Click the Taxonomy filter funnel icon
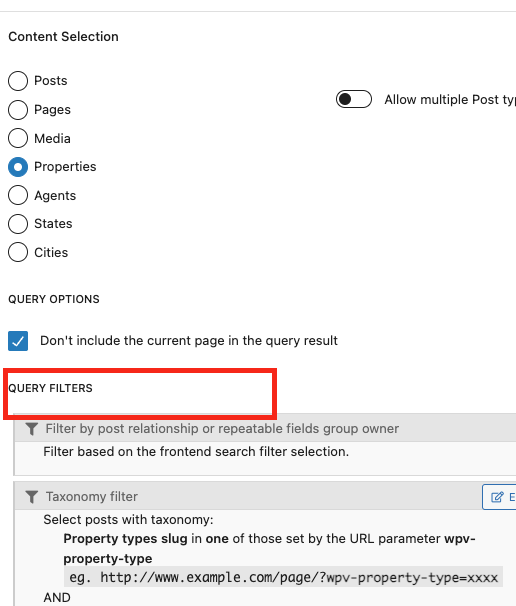Image resolution: width=516 pixels, height=606 pixels. point(32,497)
